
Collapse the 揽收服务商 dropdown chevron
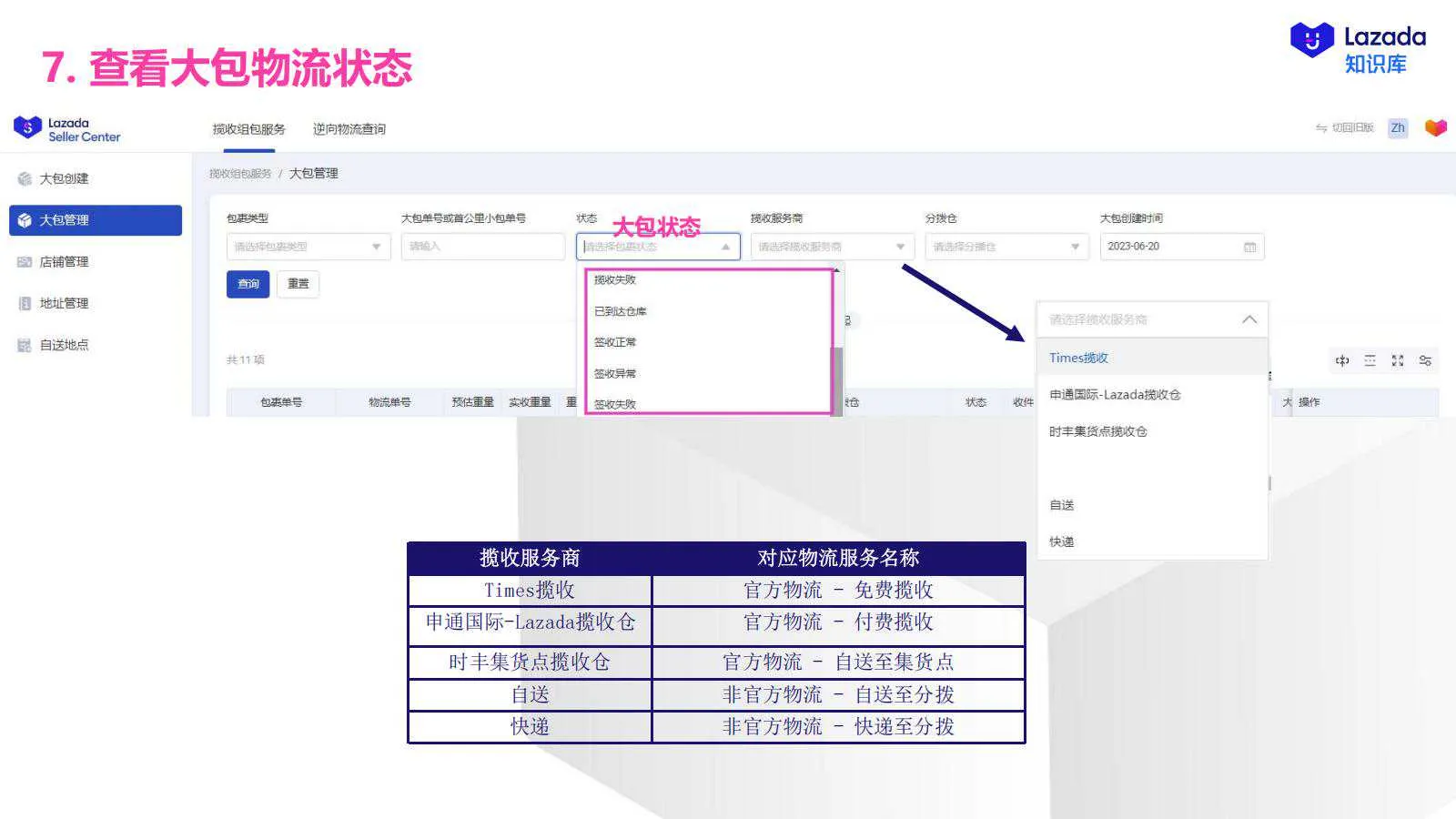click(1250, 318)
